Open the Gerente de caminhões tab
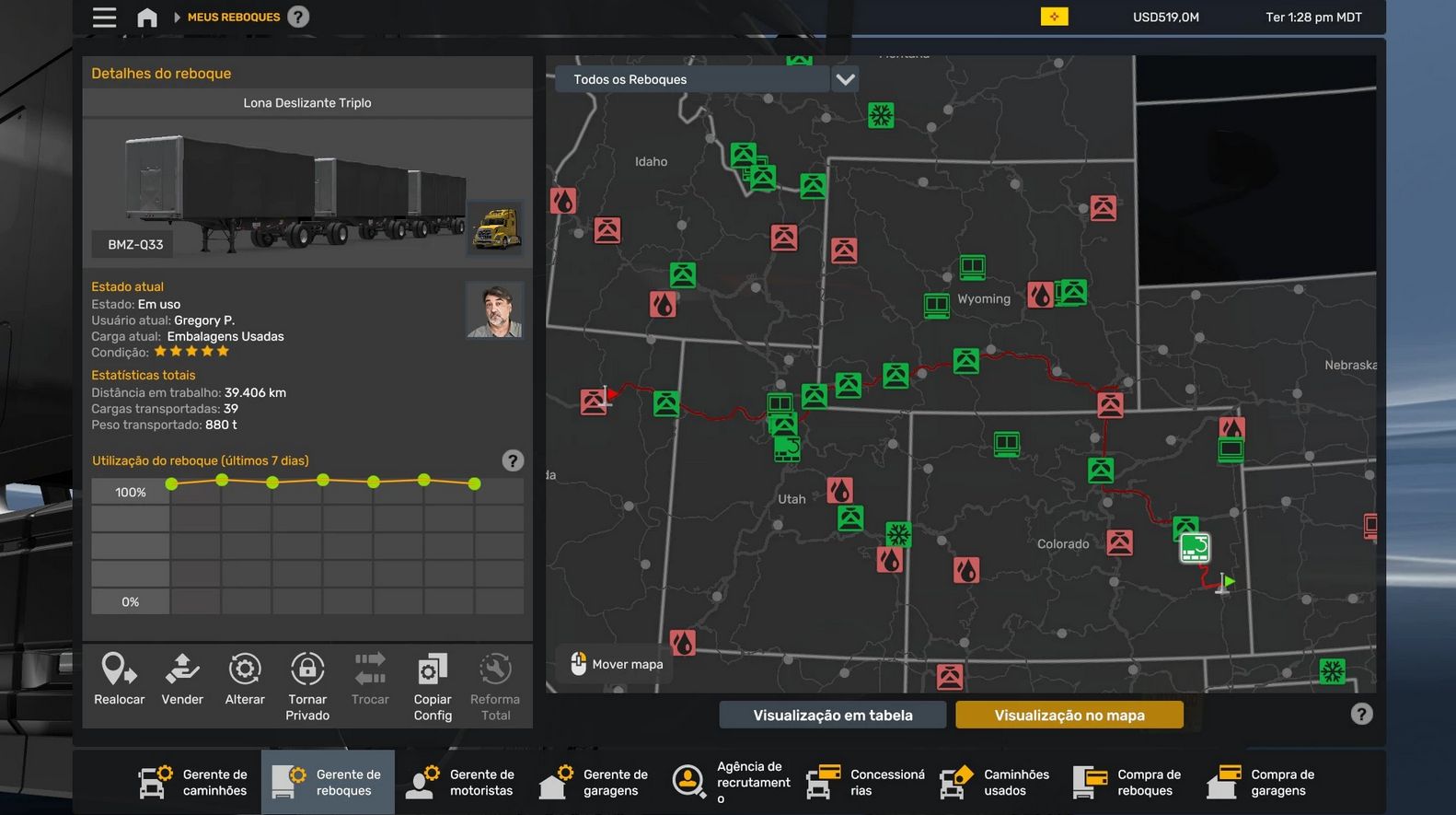This screenshot has width=1456, height=815. pyautogui.click(x=194, y=782)
